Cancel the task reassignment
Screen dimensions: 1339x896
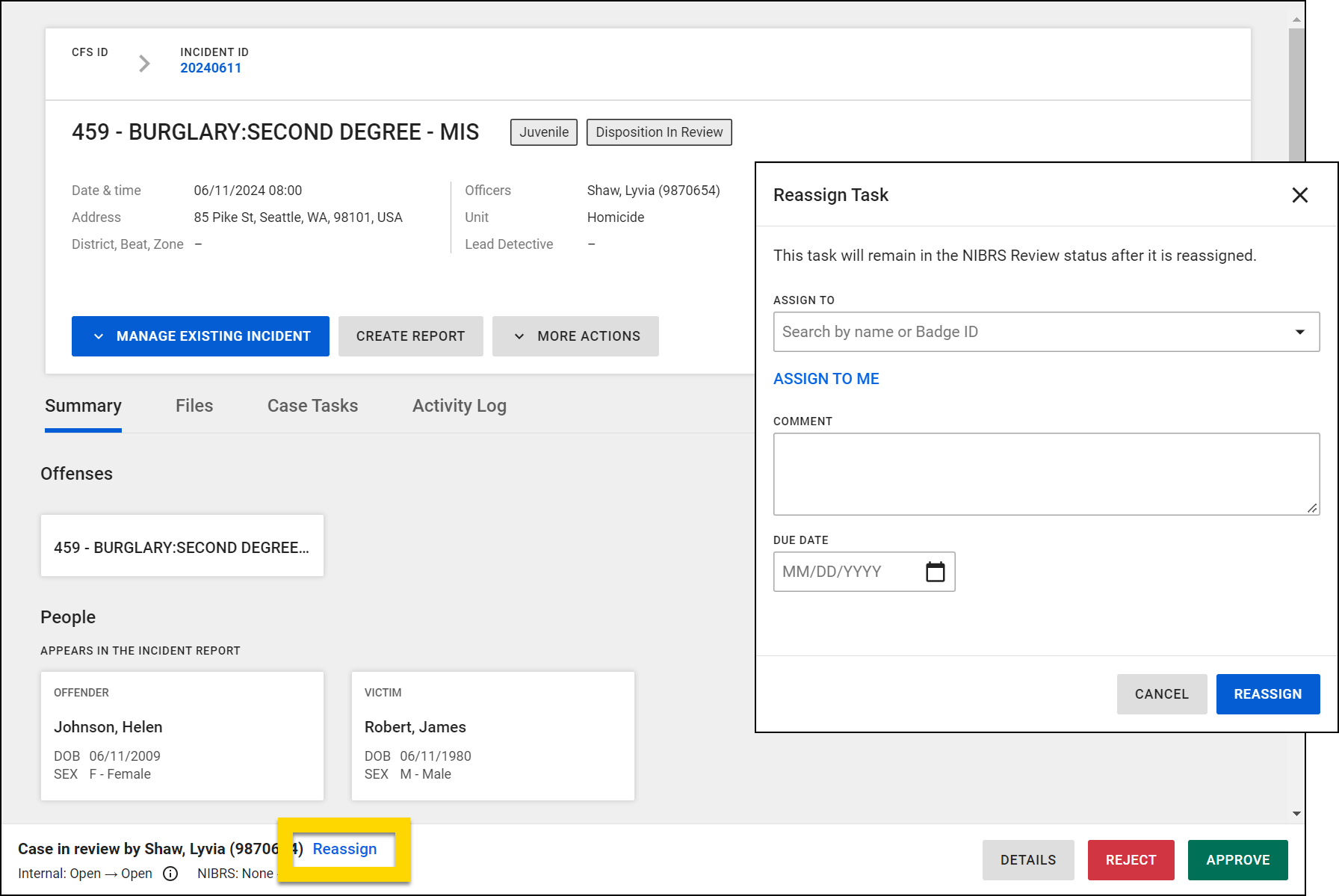[1161, 694]
